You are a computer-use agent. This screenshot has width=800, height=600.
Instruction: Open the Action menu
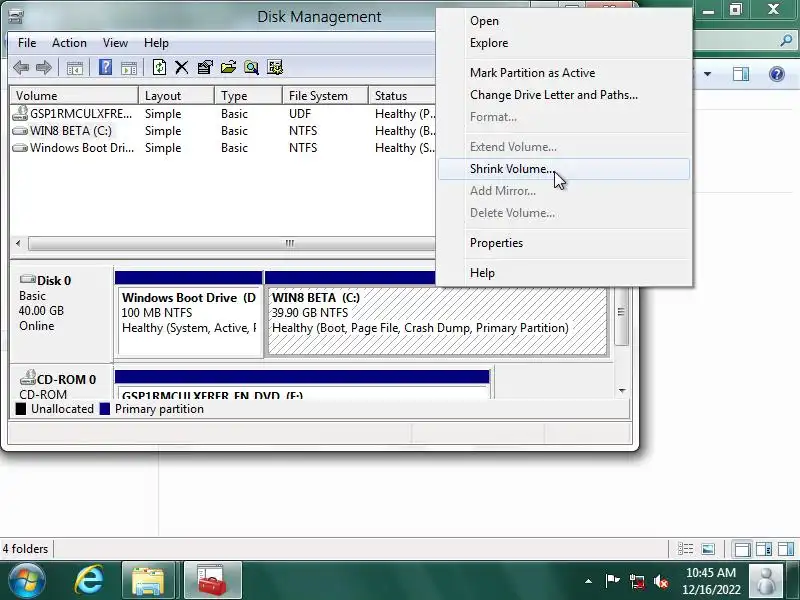(x=69, y=43)
